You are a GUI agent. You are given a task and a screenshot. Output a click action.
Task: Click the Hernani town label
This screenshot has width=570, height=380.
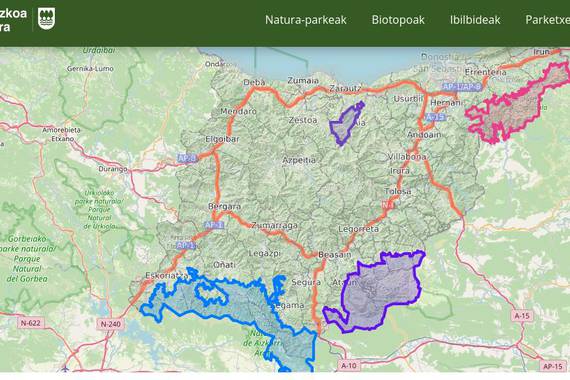[x=446, y=103]
